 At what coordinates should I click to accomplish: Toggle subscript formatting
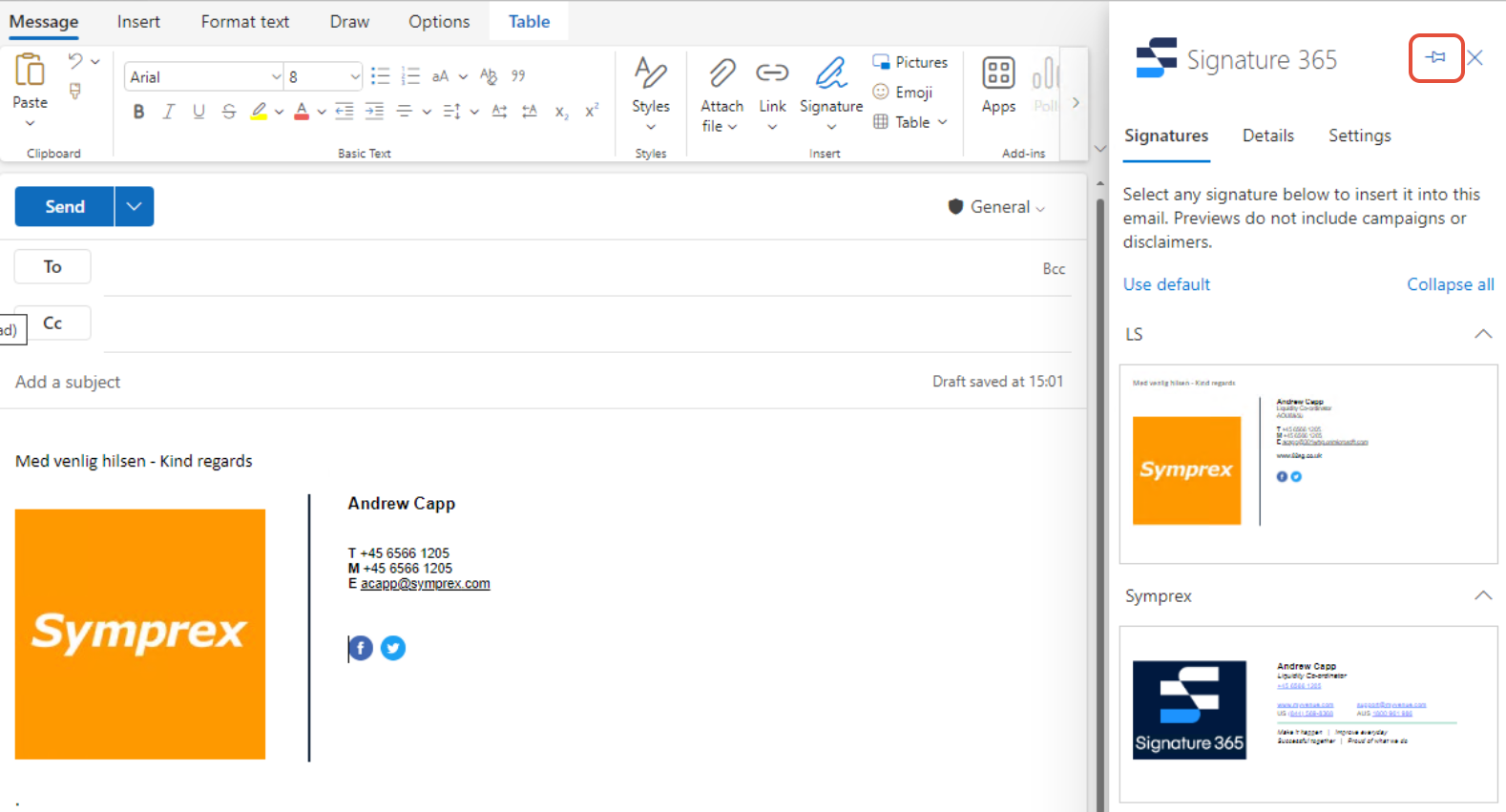(562, 112)
